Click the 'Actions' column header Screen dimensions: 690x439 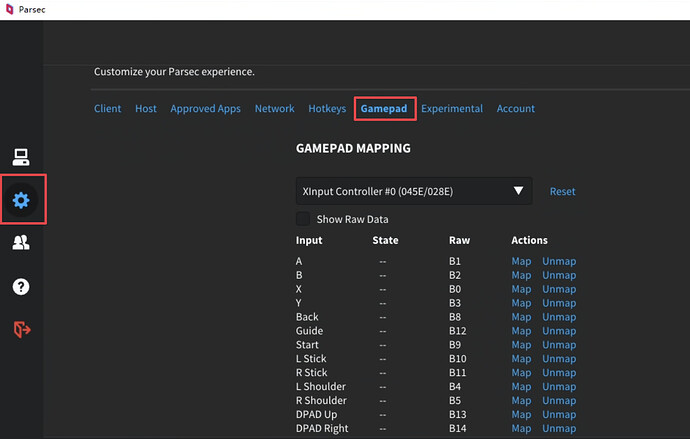[x=529, y=240]
